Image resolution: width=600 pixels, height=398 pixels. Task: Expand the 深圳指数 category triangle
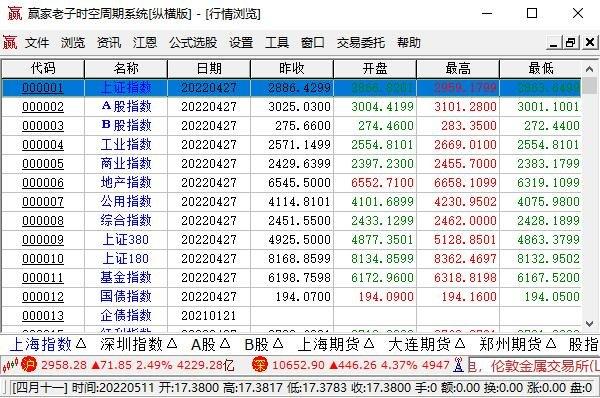coord(172,344)
